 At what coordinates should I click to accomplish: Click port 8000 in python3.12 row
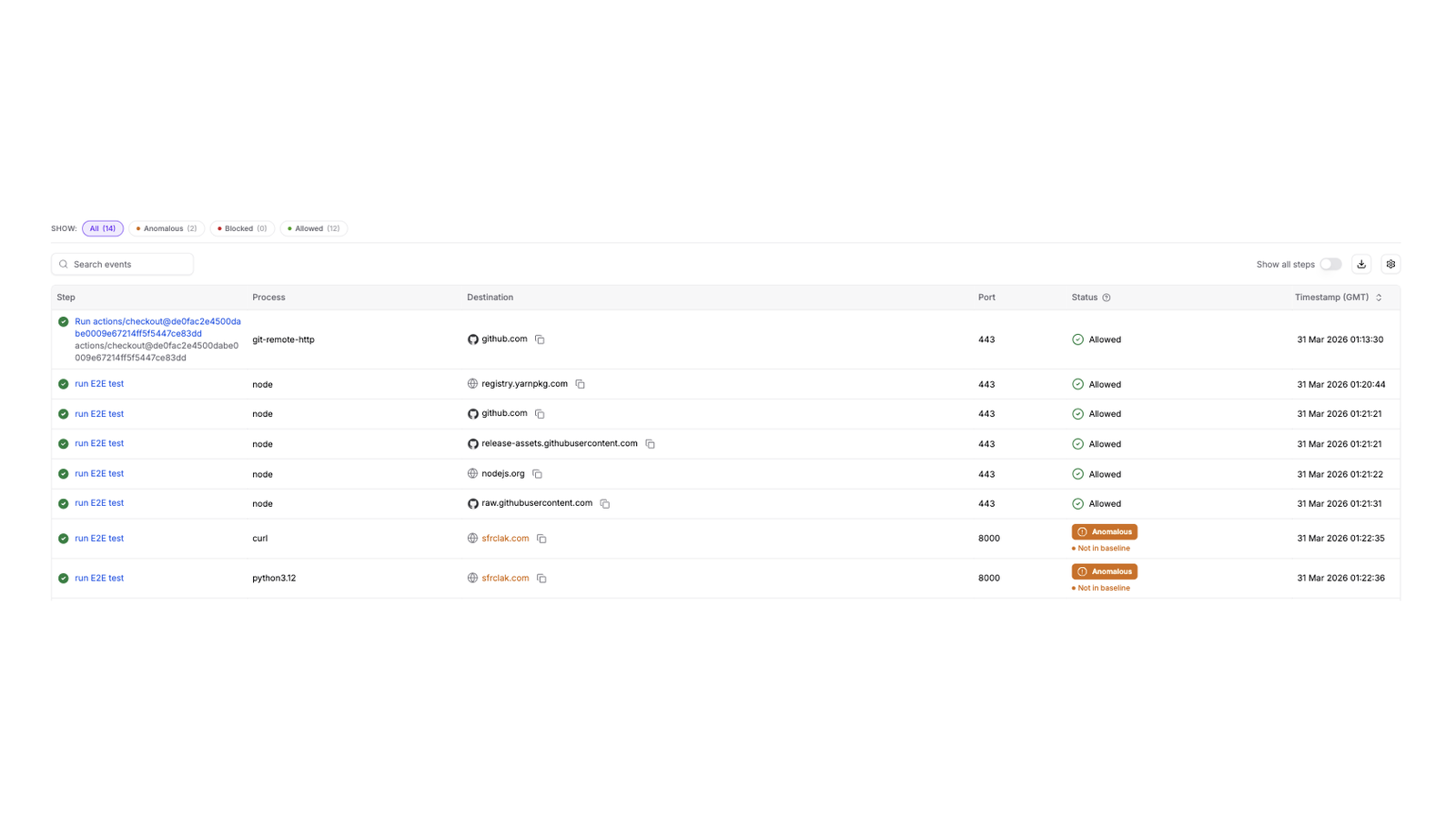[x=989, y=578]
